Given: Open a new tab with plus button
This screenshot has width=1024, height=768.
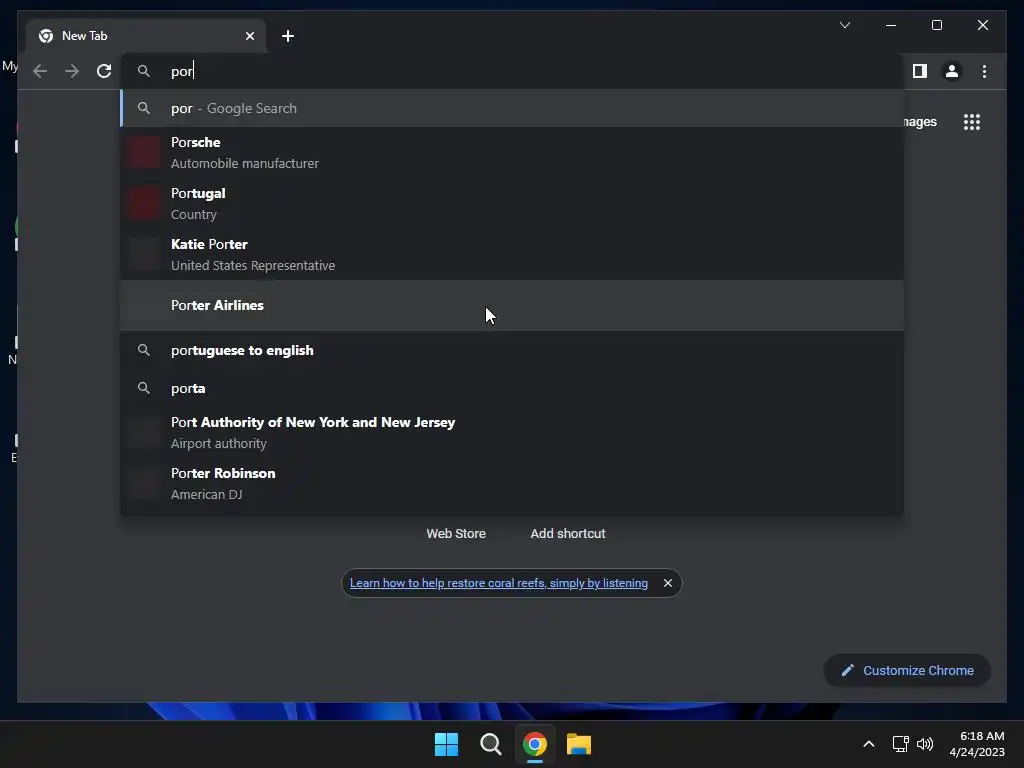Looking at the screenshot, I should point(288,36).
